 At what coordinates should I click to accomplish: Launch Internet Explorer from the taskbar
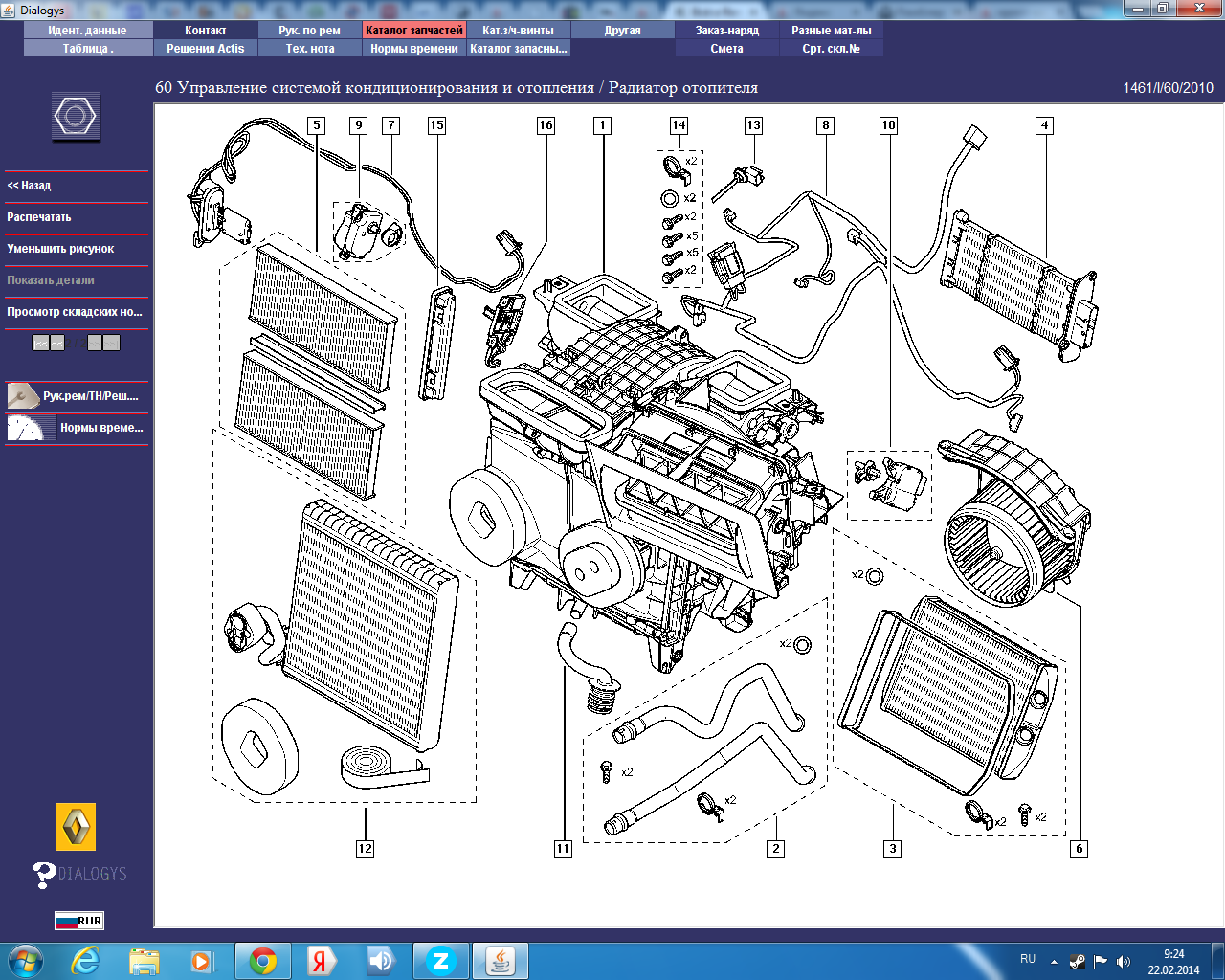[x=85, y=961]
